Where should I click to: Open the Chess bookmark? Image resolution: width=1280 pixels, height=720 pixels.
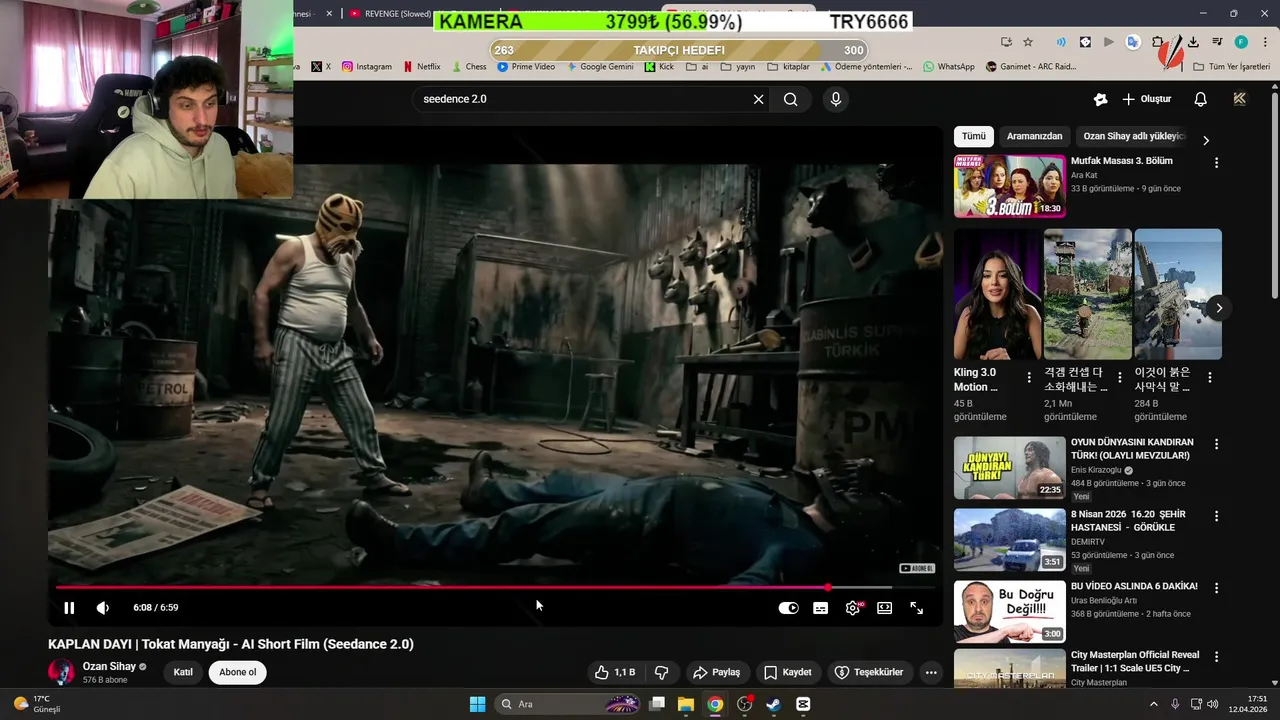pyautogui.click(x=469, y=66)
